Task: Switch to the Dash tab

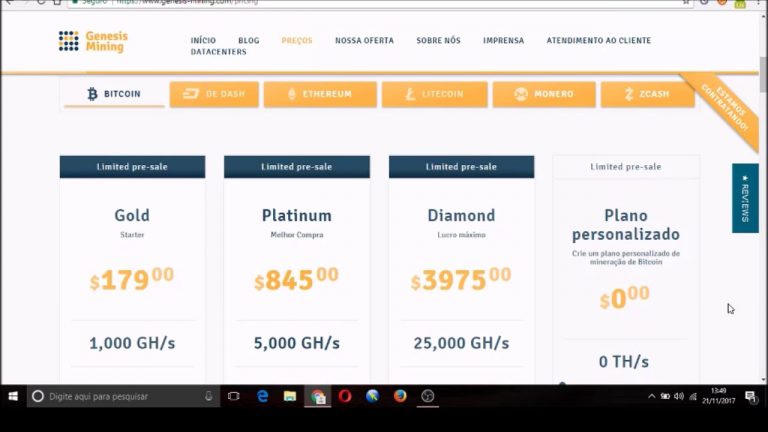Action: pos(214,94)
